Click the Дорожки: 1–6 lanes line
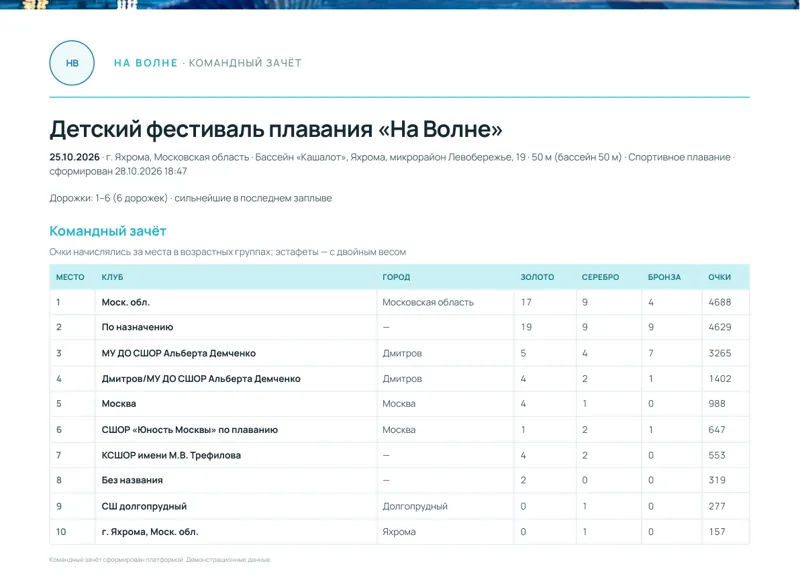Screen dimensions: 800x584 pos(190,198)
